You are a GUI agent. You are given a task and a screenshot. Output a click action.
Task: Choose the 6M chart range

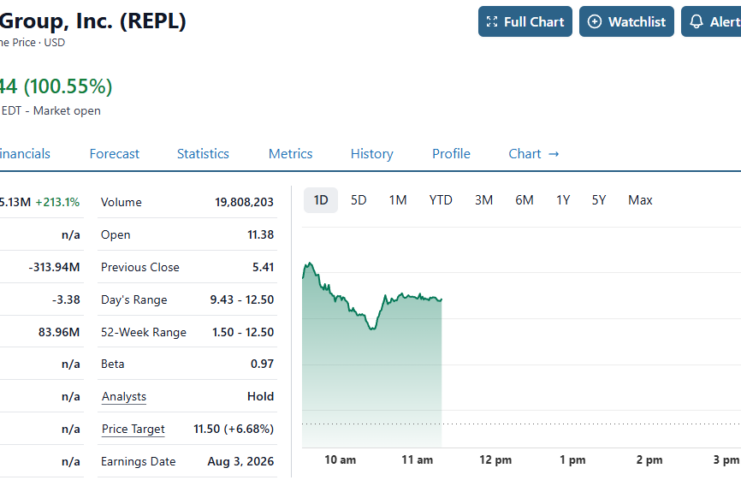point(525,200)
